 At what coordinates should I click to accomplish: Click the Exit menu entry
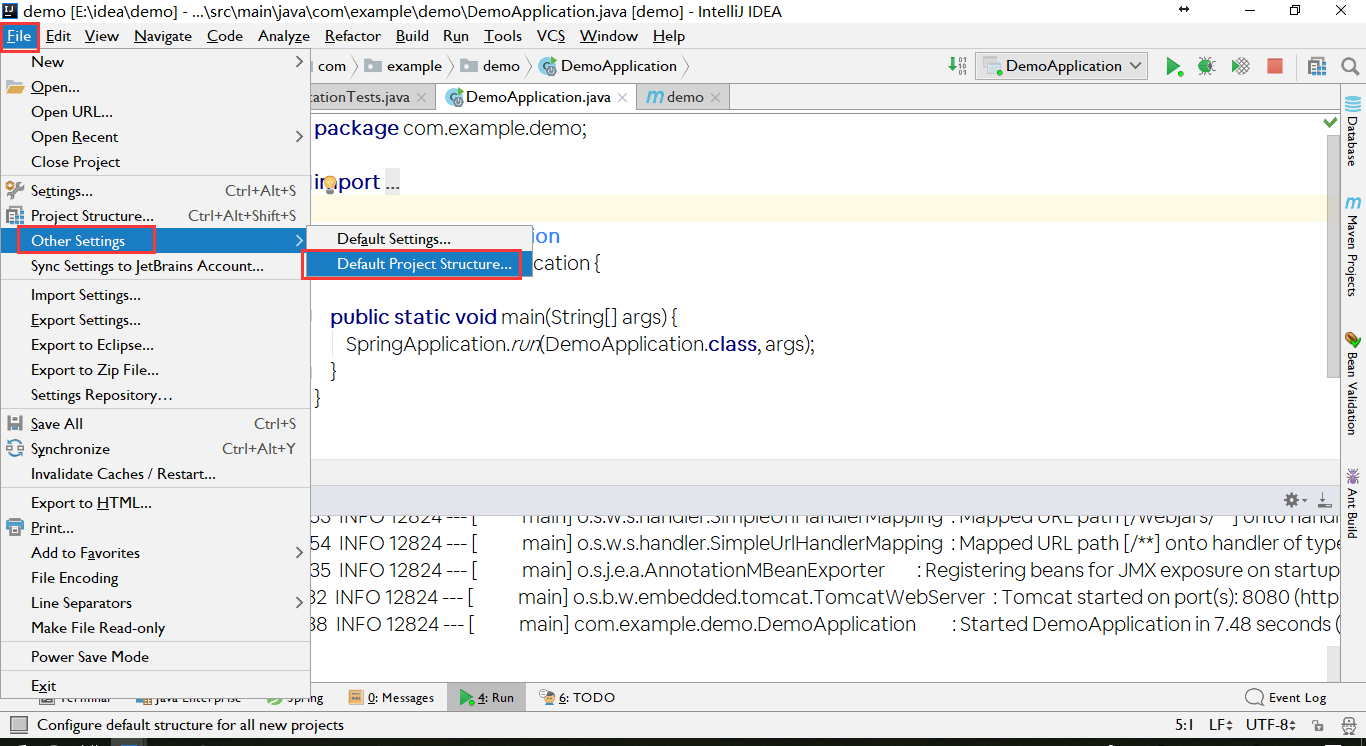[x=155, y=686]
